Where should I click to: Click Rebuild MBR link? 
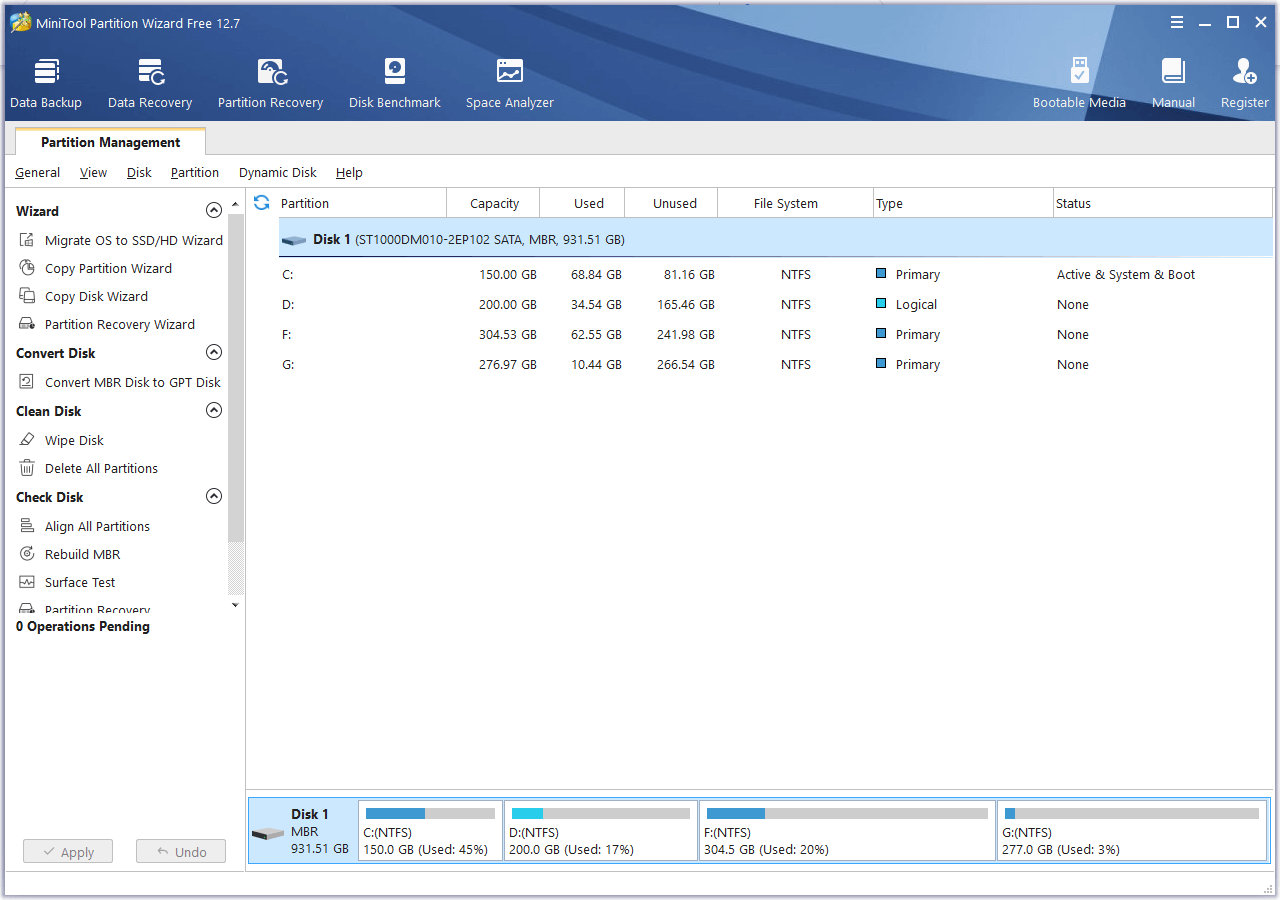point(82,554)
